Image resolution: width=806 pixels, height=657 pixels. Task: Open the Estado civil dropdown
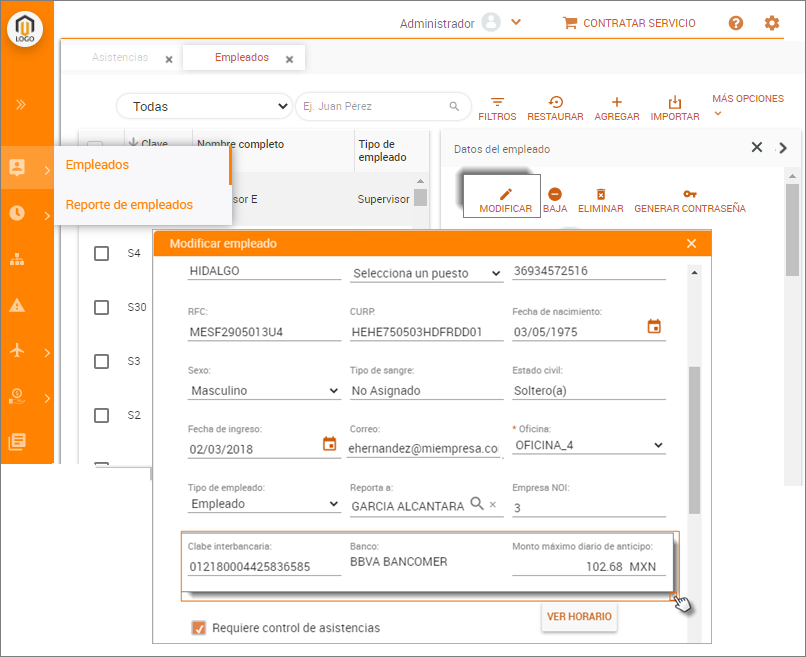click(x=588, y=390)
